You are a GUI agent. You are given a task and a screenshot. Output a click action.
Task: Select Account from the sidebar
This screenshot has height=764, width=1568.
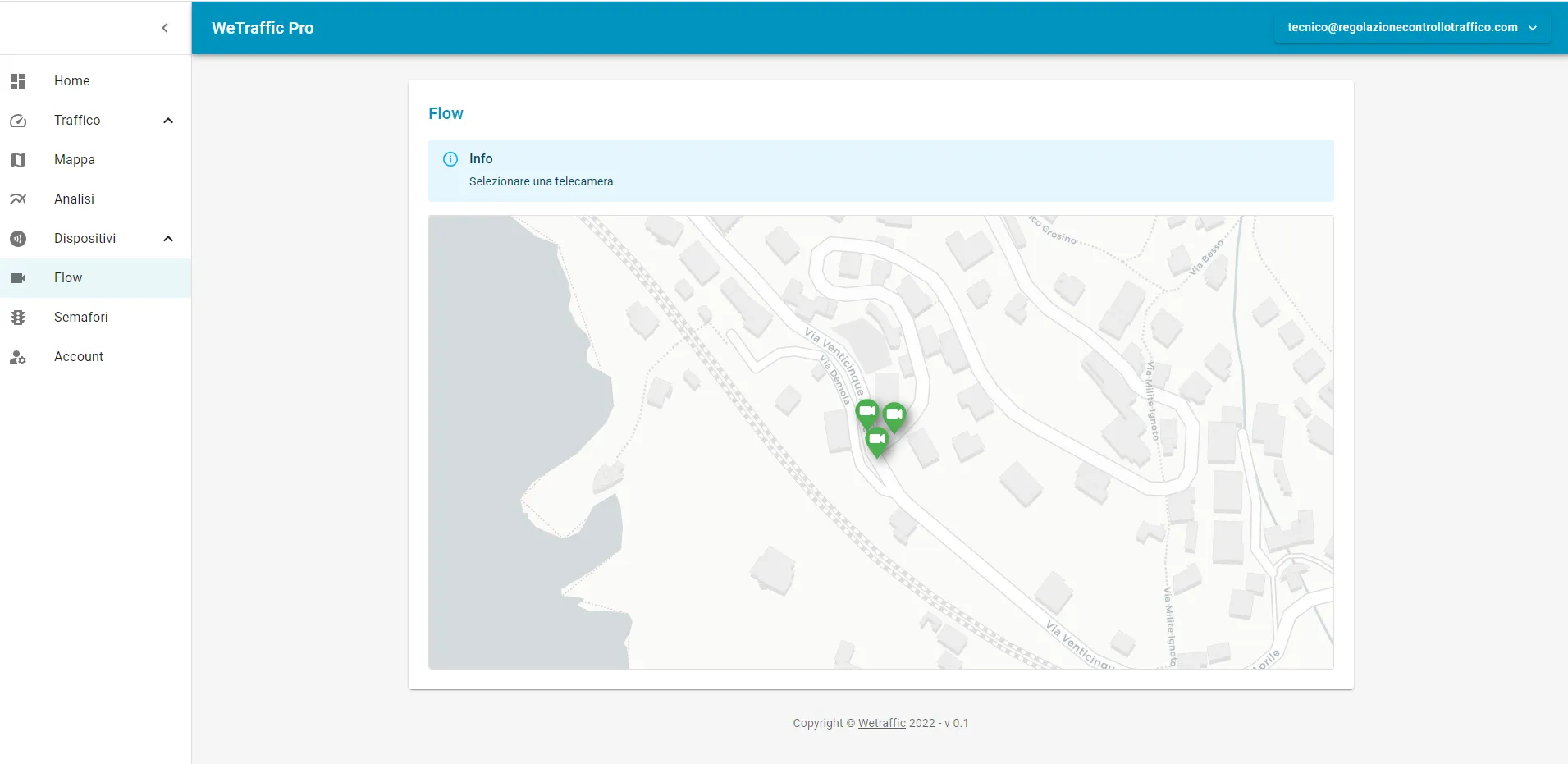click(78, 356)
